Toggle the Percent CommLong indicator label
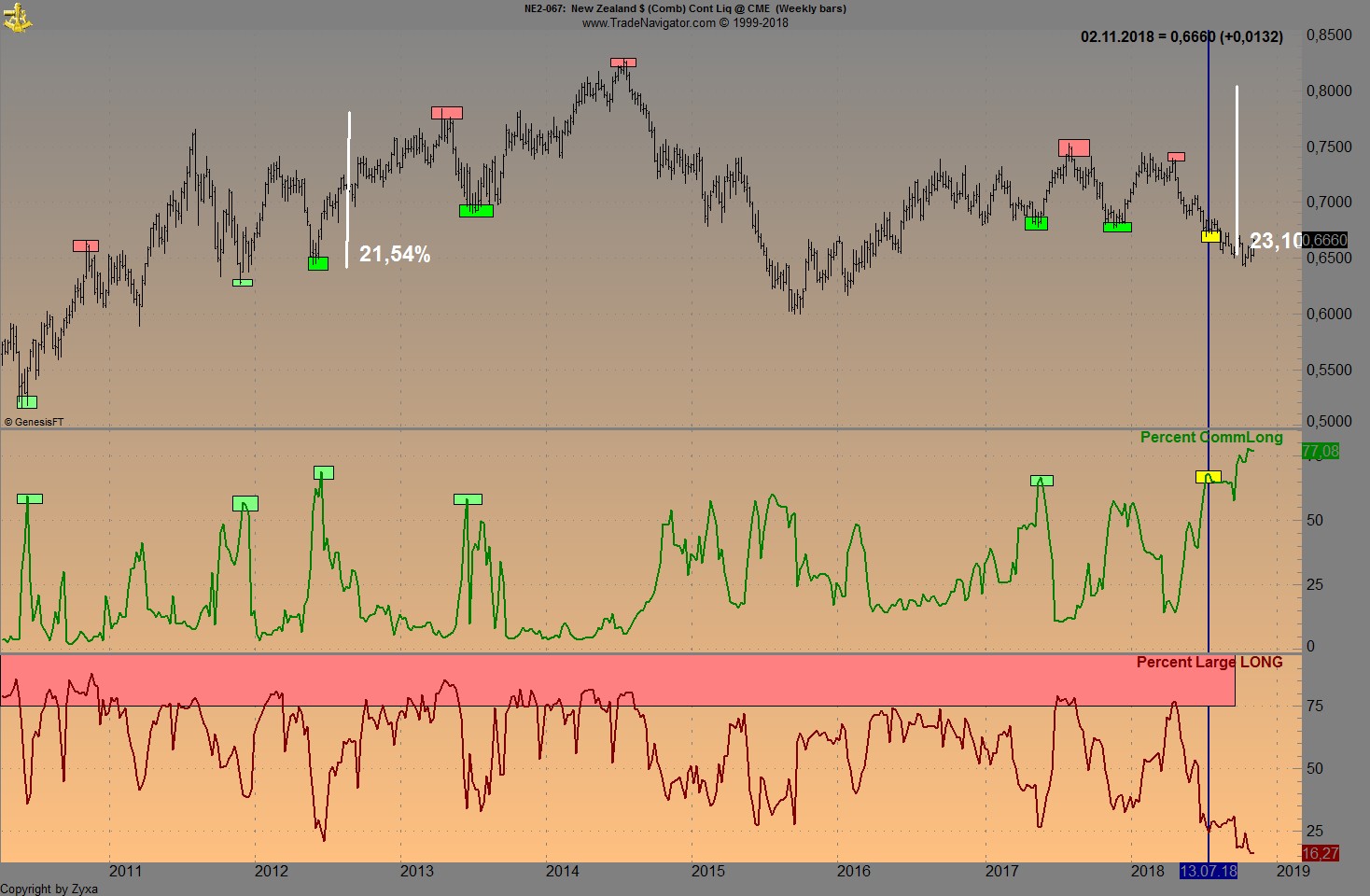Viewport: 1370px width, 896px height. click(x=1210, y=437)
